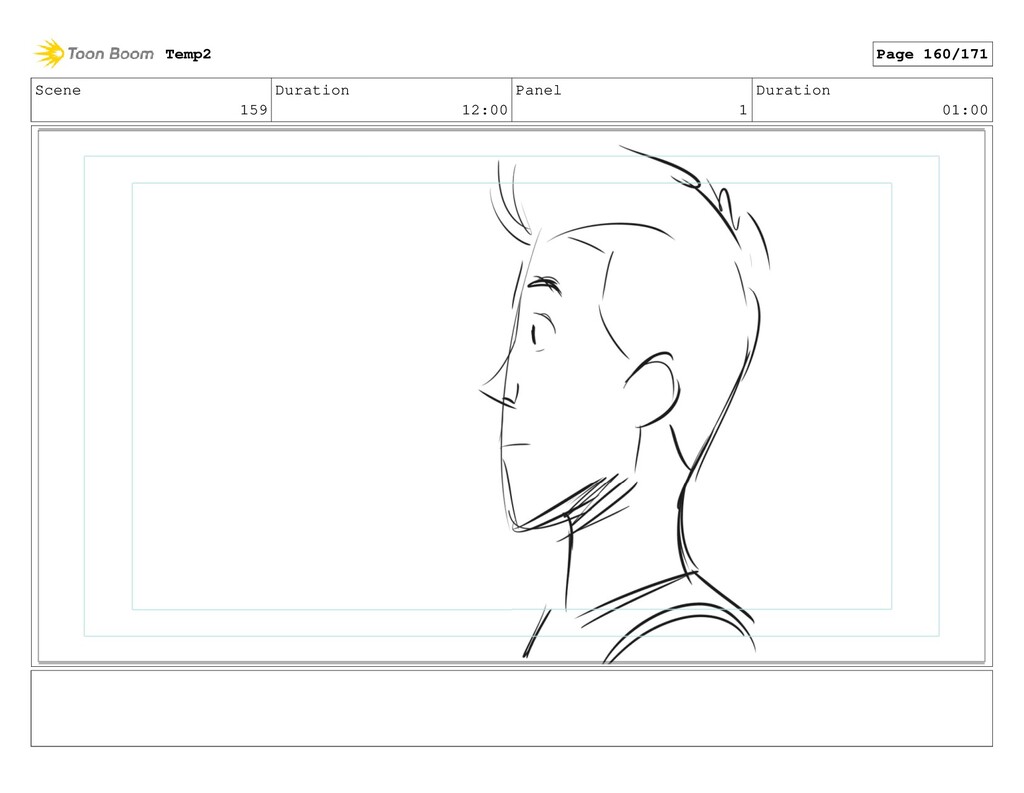Select the Scene label
This screenshot has width=1024, height=793.
58,90
